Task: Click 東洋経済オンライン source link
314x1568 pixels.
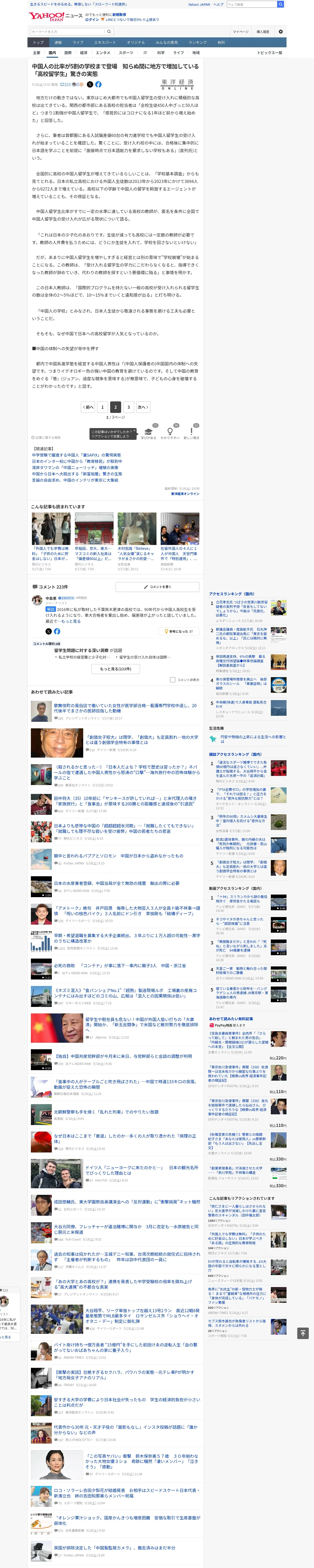Action: tap(185, 494)
